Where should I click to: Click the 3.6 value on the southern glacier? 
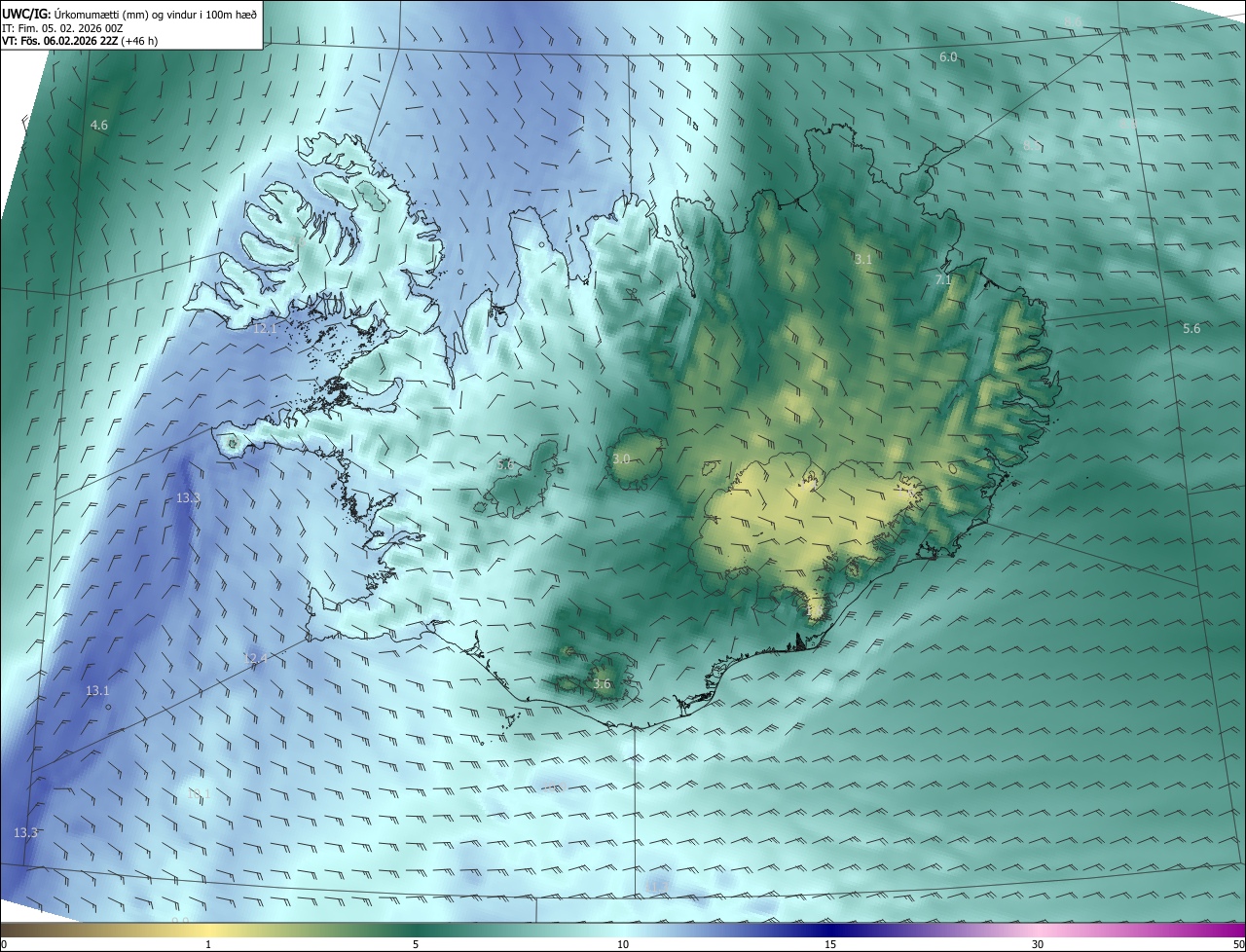pyautogui.click(x=602, y=684)
